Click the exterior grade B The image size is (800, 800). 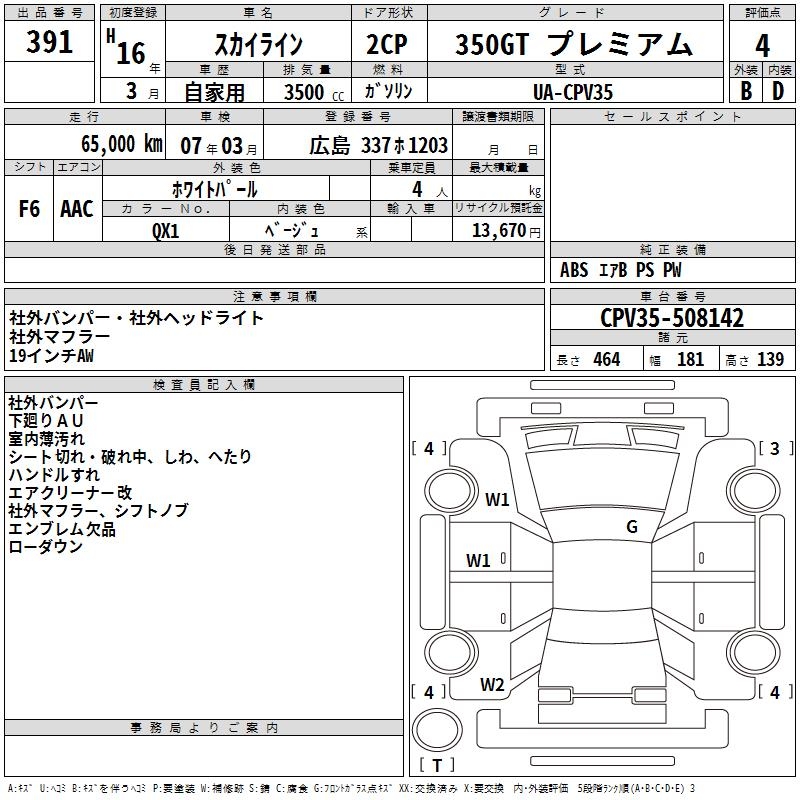(746, 91)
